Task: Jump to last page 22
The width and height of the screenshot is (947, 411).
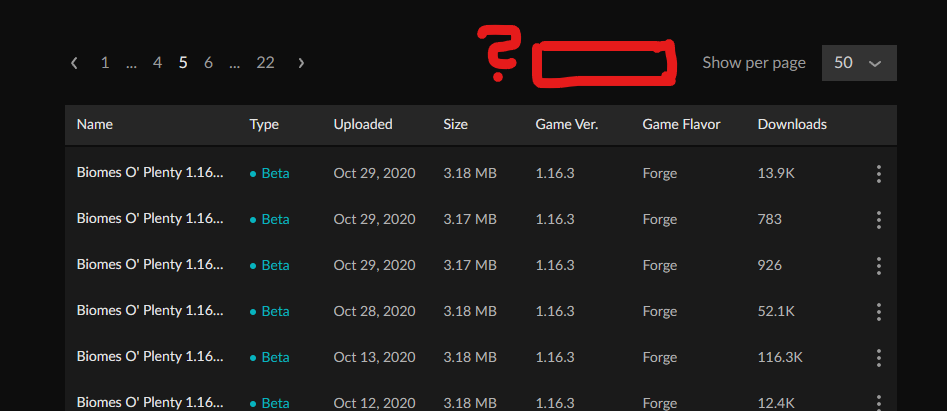Action: click(265, 63)
